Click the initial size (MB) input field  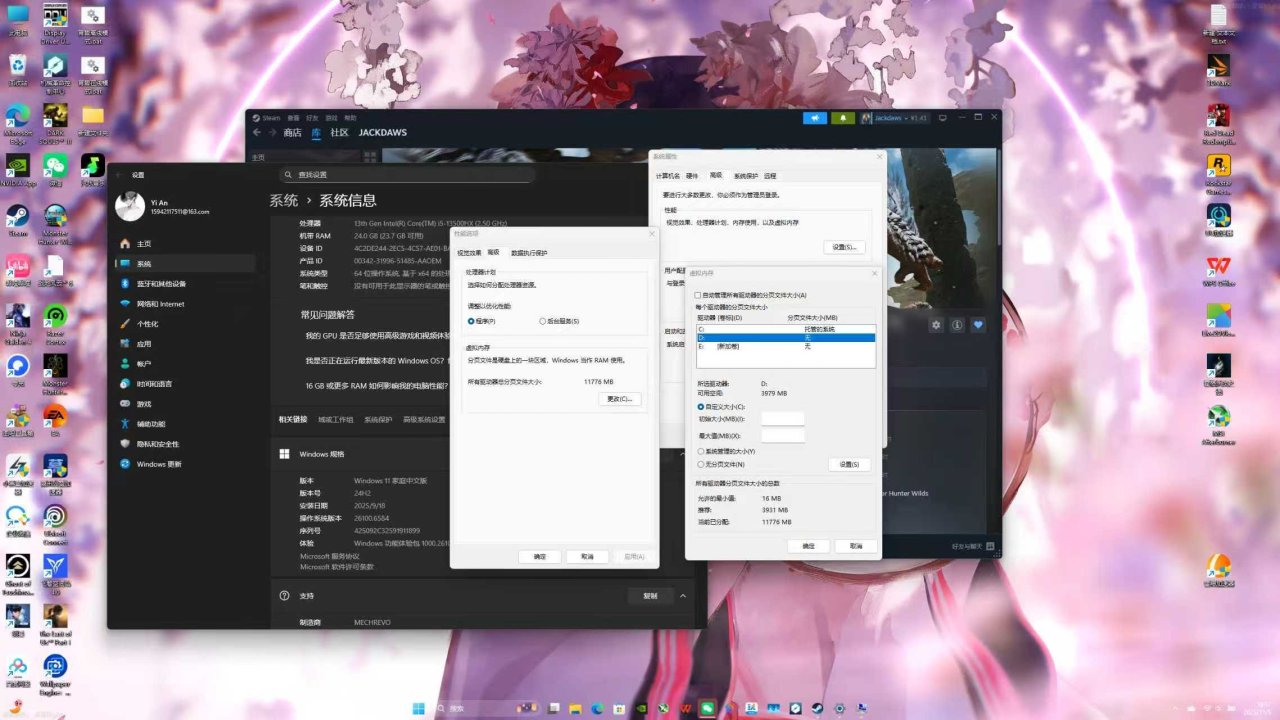point(782,419)
